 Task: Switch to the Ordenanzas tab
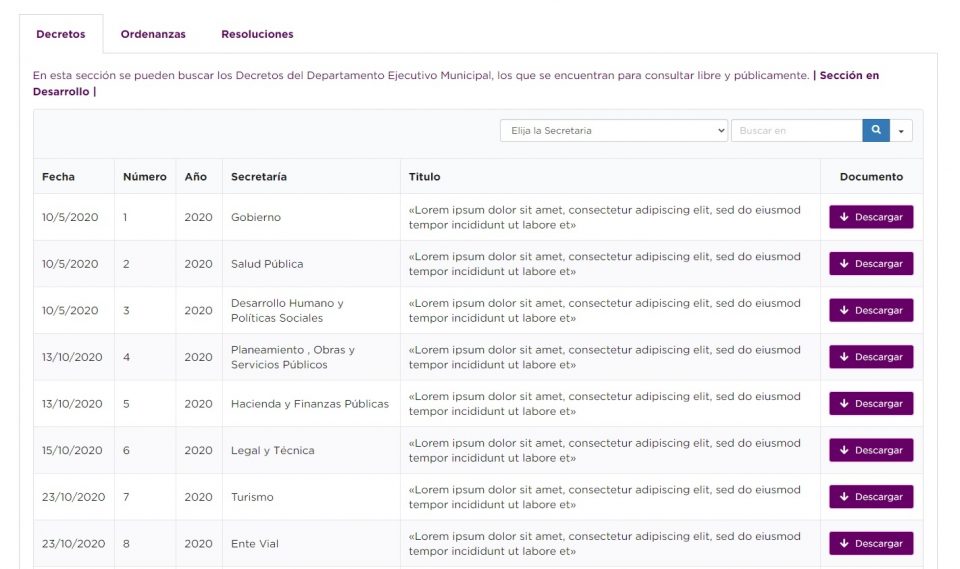click(x=153, y=34)
